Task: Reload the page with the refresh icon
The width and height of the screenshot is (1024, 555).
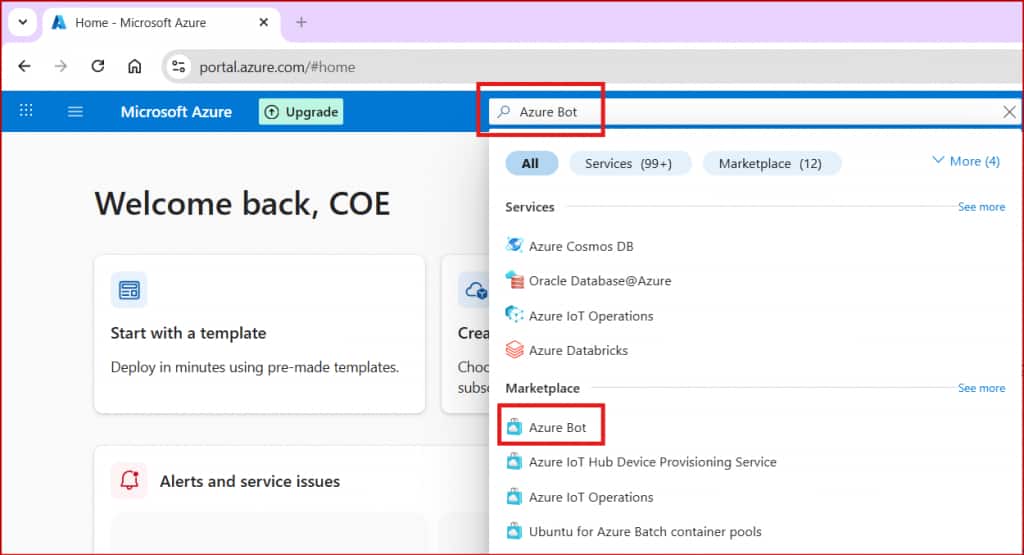Action: (x=98, y=66)
